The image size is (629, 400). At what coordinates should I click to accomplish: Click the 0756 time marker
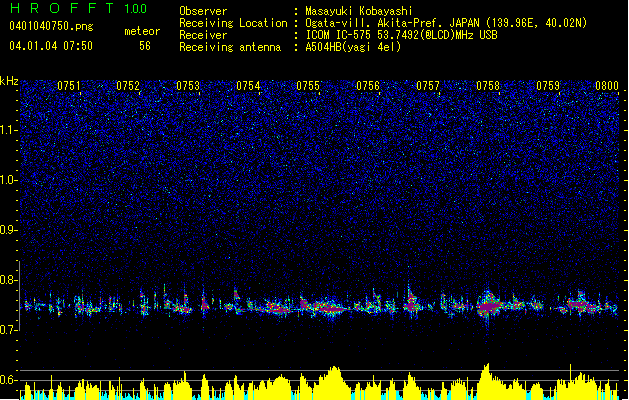[368, 86]
